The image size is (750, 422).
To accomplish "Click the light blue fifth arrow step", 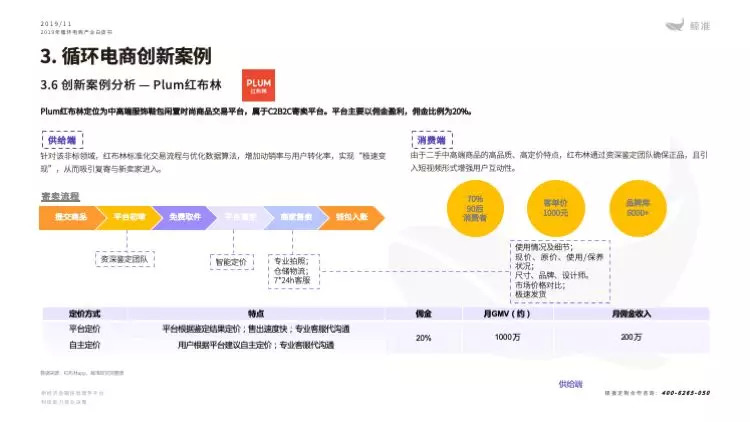I will [296, 217].
